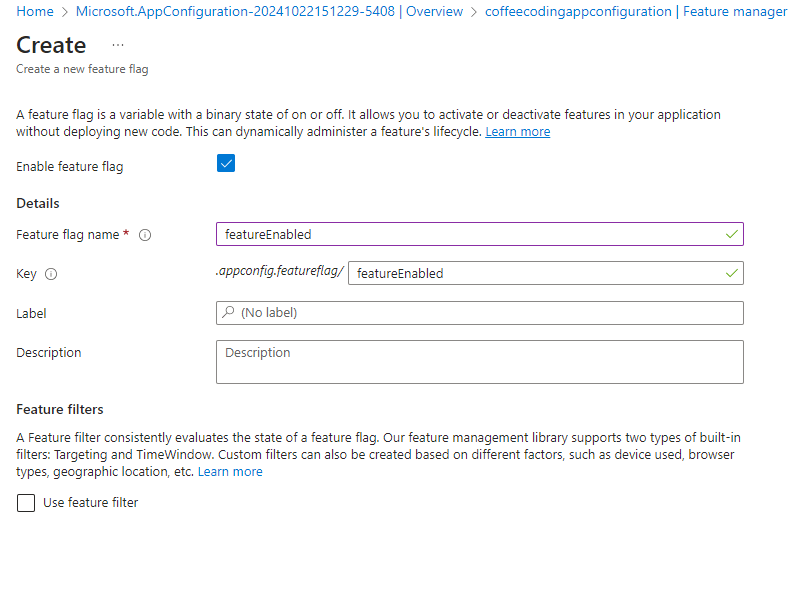Click the 'Use feature filter' label text

[90, 503]
